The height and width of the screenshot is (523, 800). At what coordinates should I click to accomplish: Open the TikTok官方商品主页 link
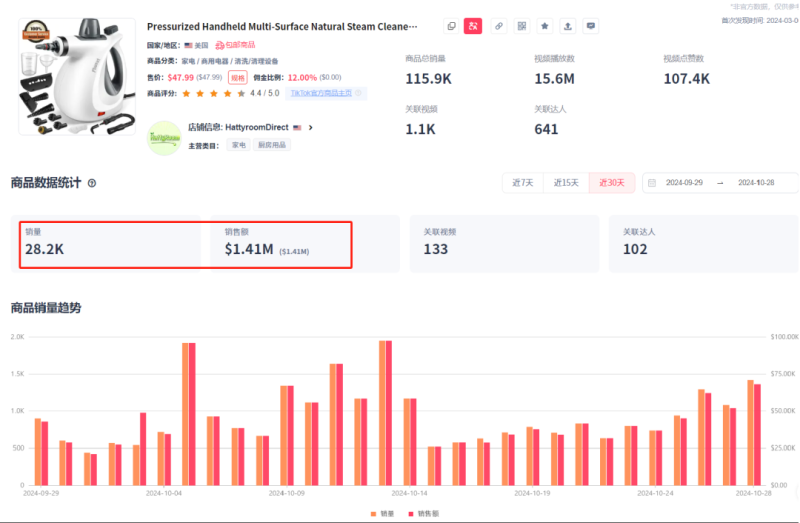coord(325,93)
